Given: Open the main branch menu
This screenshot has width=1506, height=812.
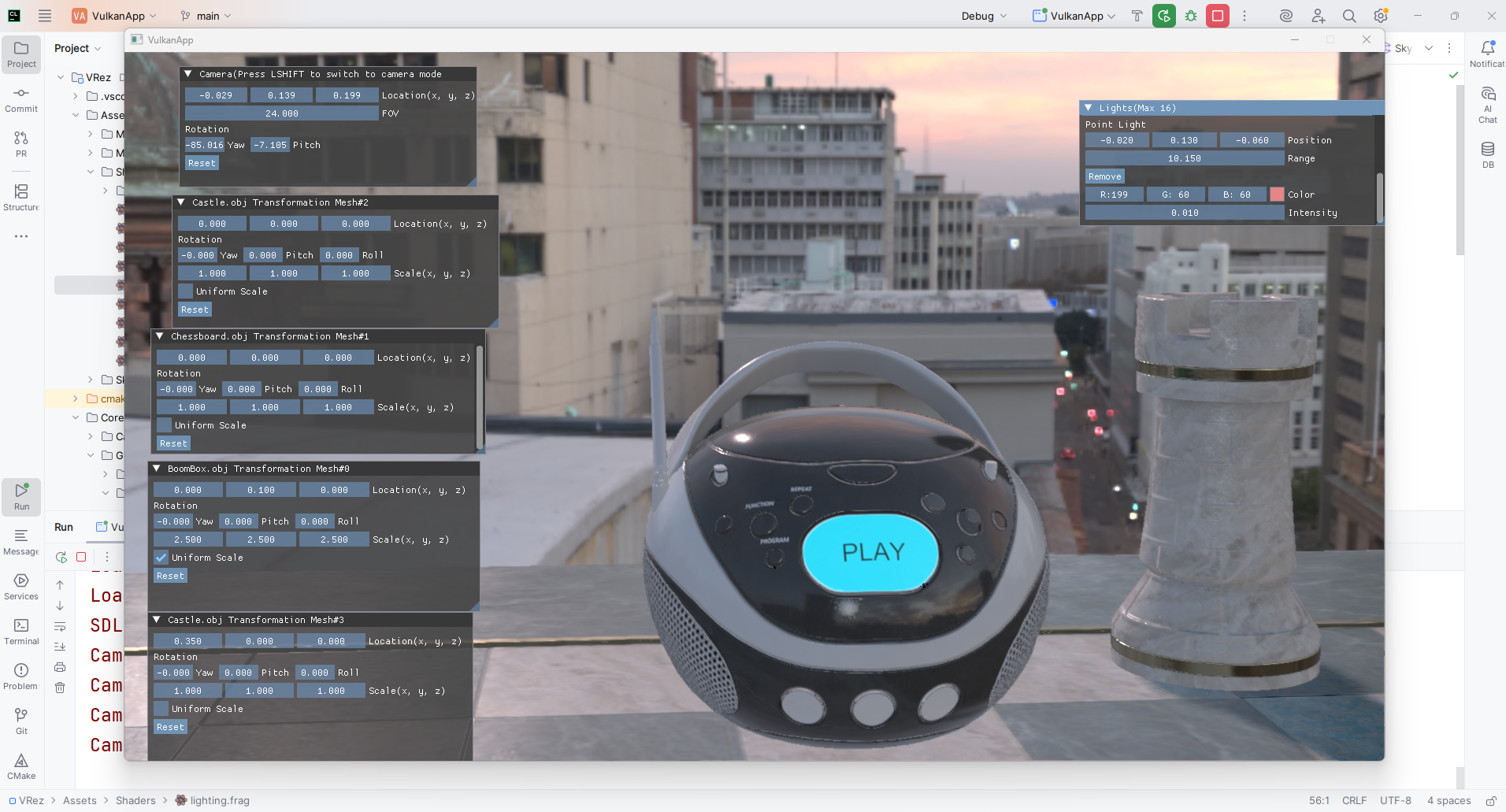Looking at the screenshot, I should pyautogui.click(x=206, y=16).
